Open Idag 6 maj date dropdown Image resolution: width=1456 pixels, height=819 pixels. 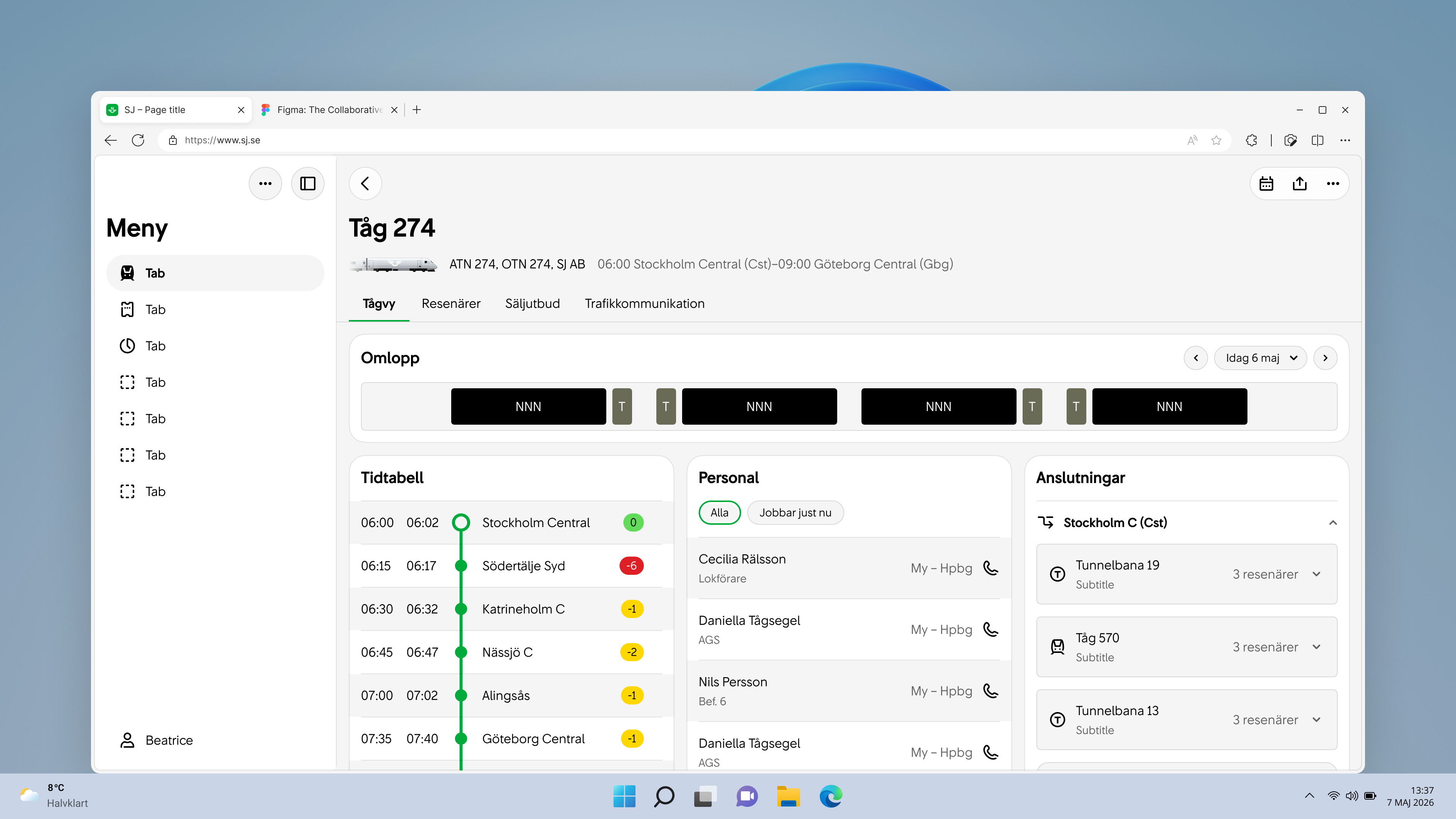(1260, 358)
